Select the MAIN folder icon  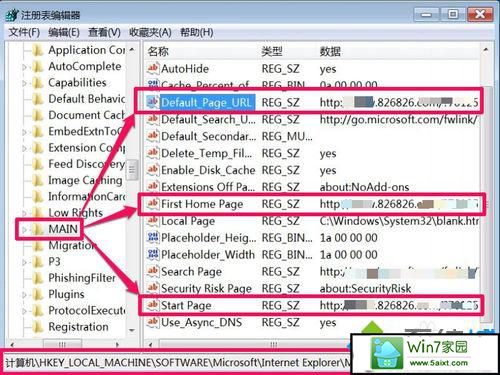pos(38,229)
